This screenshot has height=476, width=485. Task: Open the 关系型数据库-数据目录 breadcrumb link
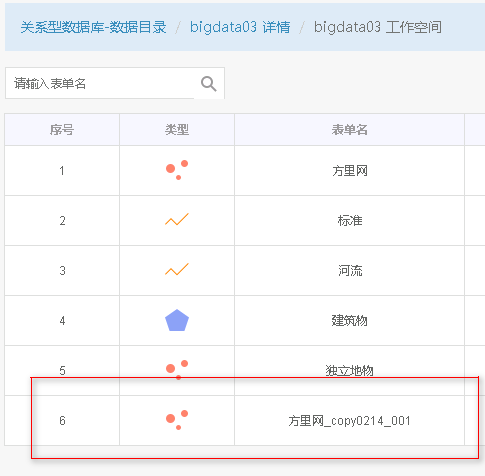pos(93,27)
